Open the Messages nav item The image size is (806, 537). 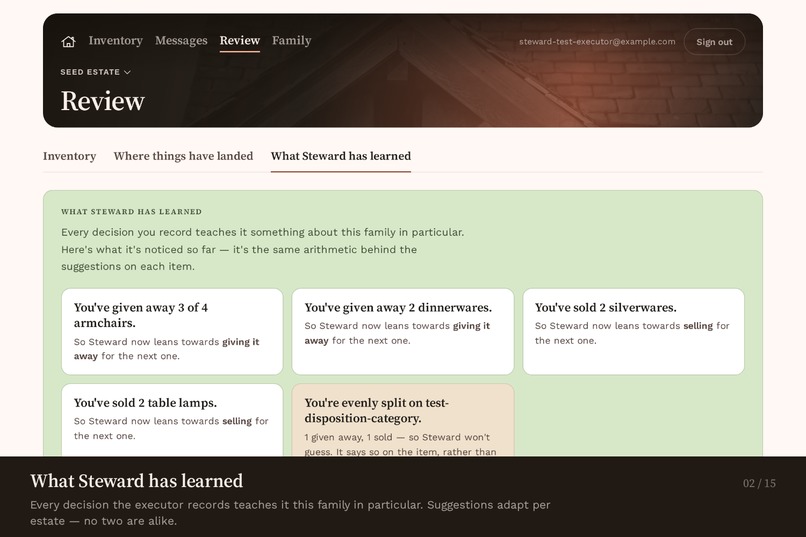pyautogui.click(x=181, y=41)
